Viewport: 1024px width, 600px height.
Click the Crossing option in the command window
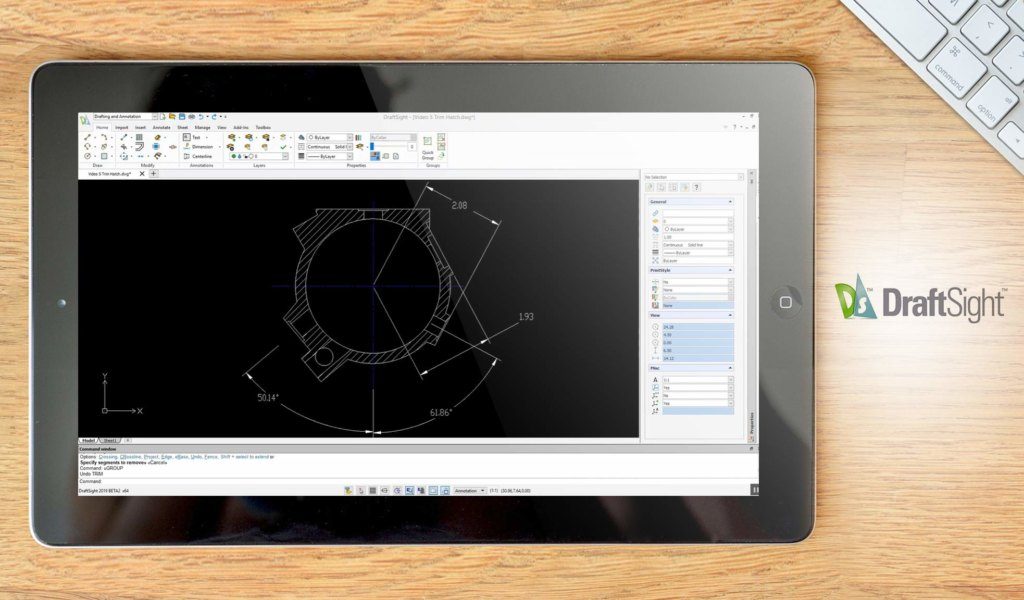tap(106, 456)
